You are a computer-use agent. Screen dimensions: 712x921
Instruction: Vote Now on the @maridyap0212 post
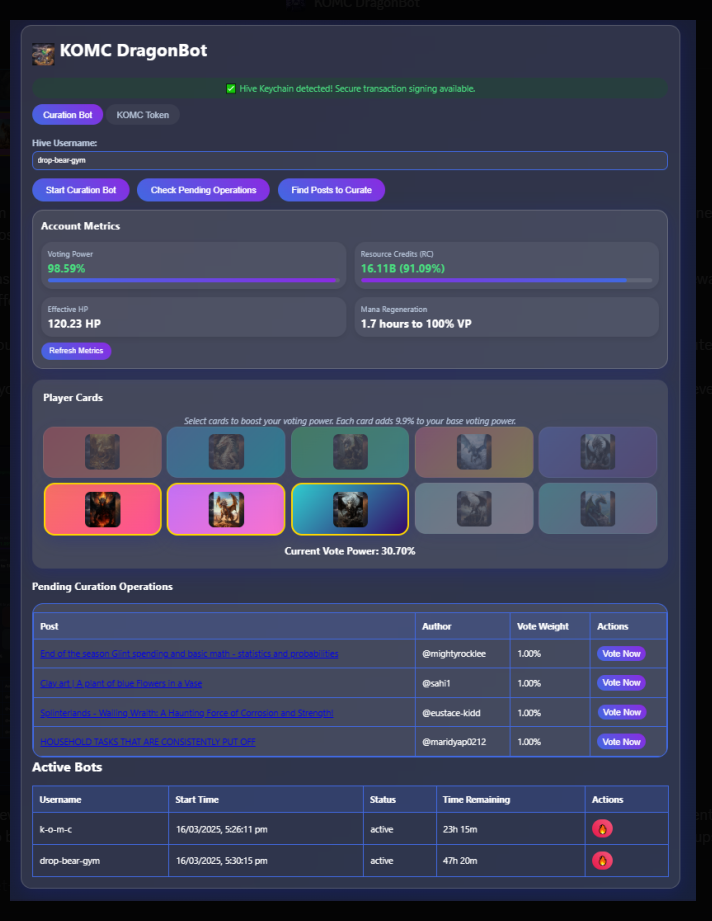(x=622, y=741)
